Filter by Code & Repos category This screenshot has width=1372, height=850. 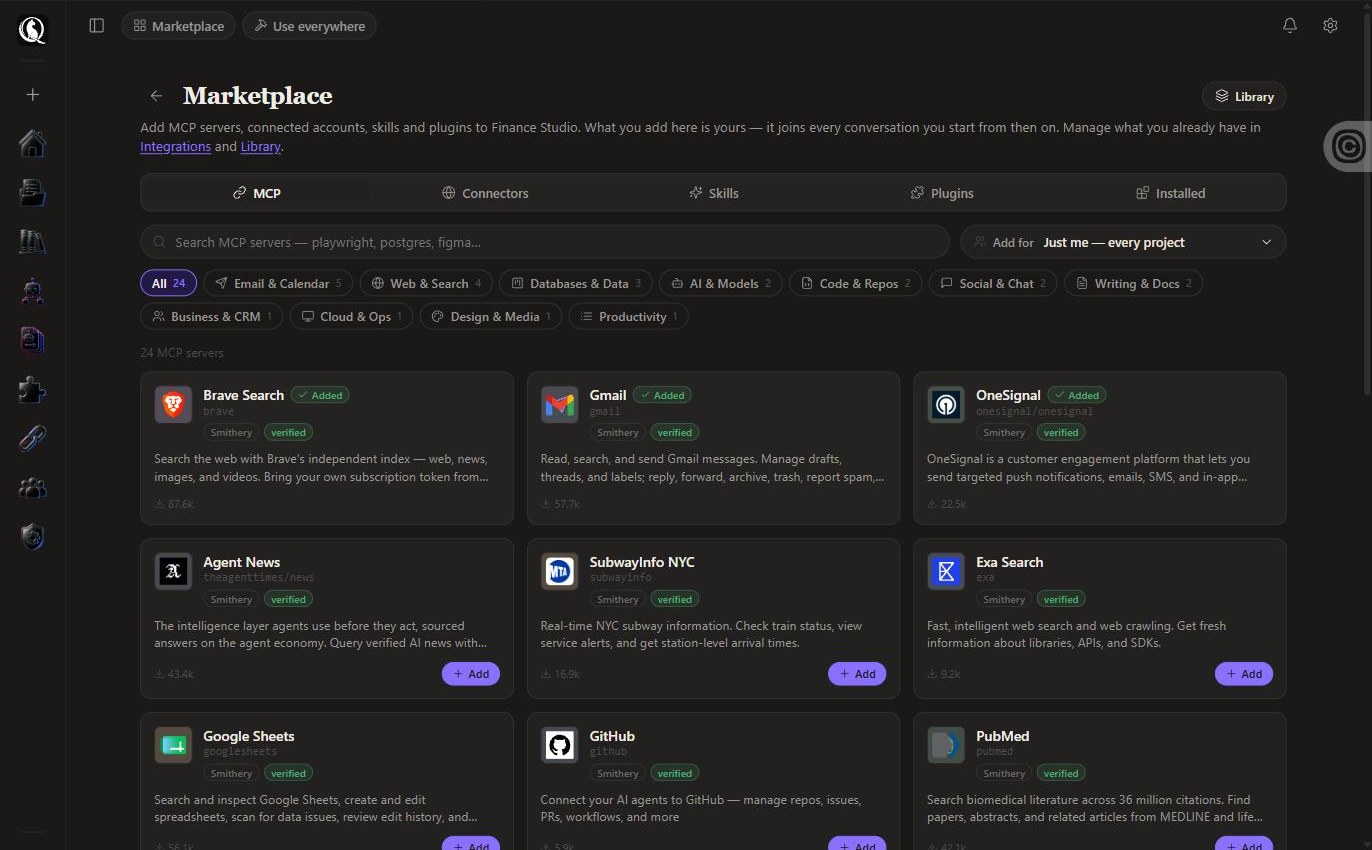[x=855, y=283]
